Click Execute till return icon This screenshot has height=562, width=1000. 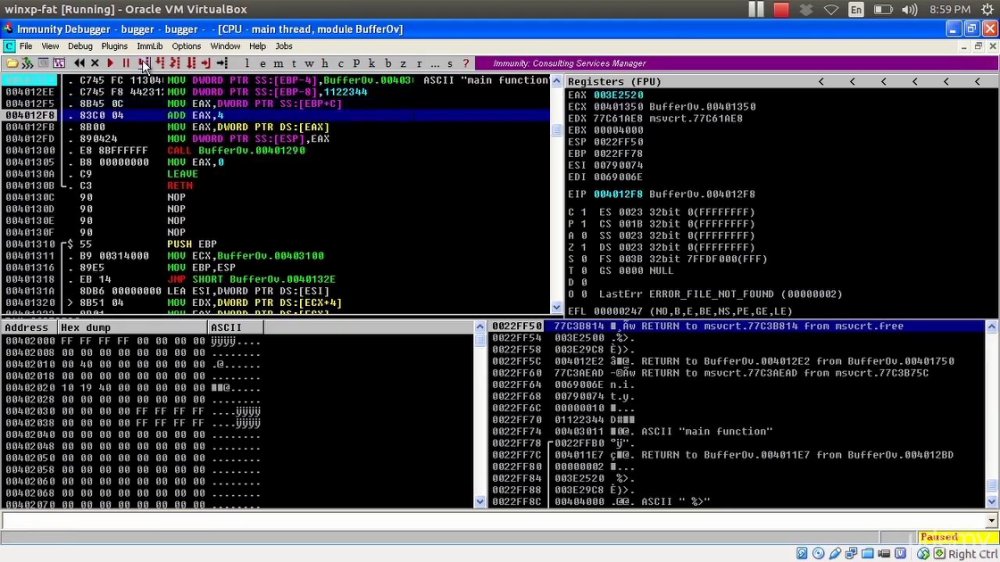205,63
